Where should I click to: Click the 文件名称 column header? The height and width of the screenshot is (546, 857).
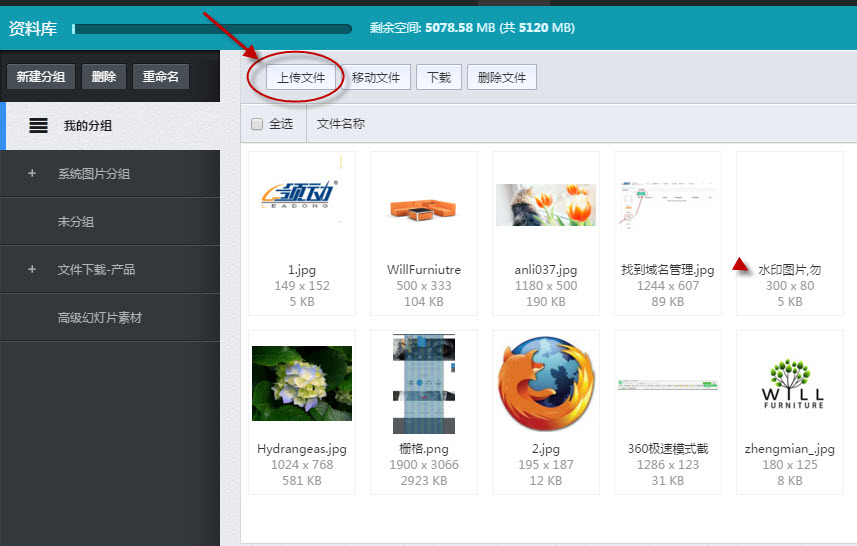[x=341, y=124]
